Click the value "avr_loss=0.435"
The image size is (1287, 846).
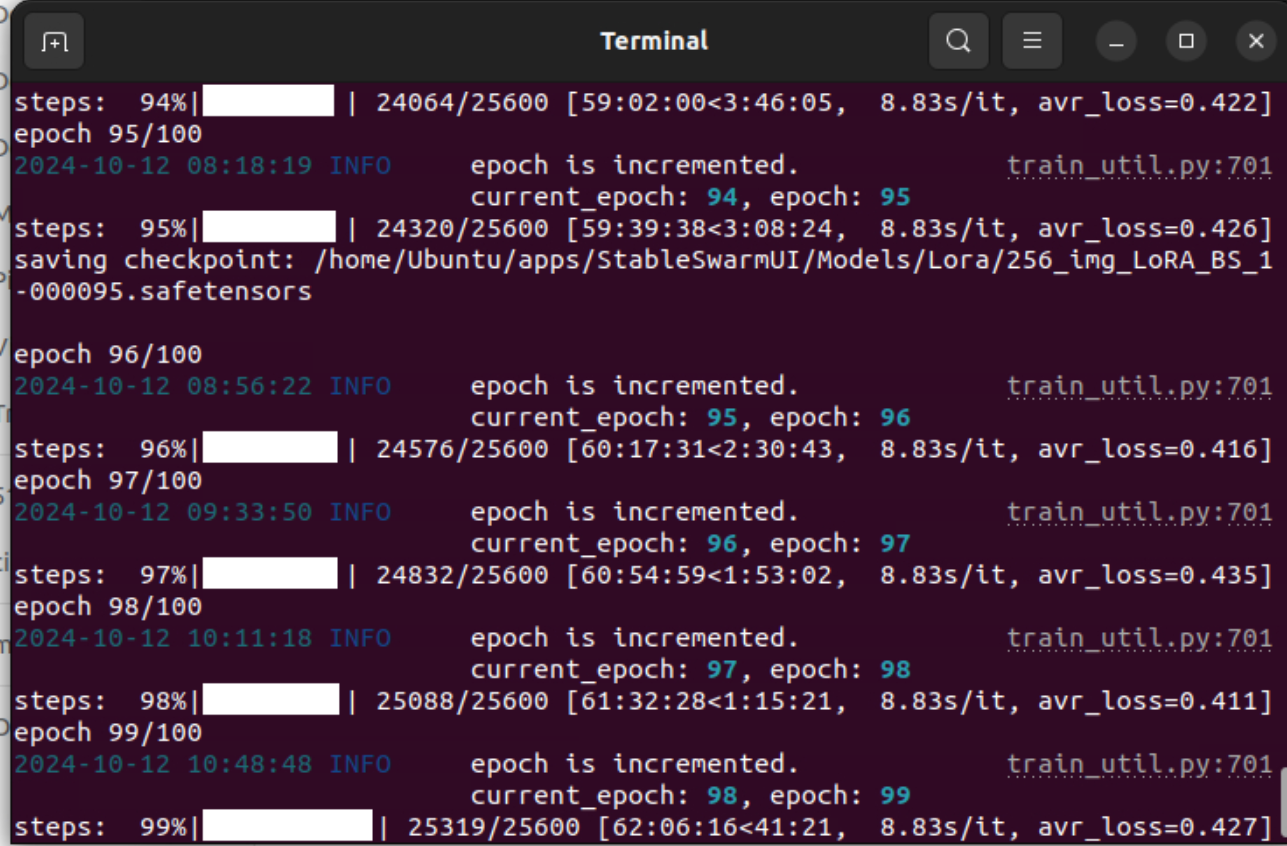1147,575
